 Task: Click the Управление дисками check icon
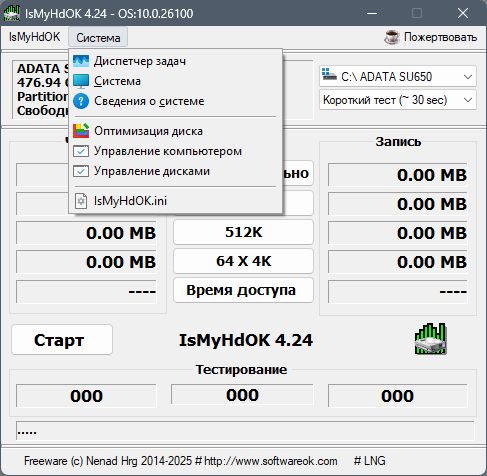(x=81, y=171)
